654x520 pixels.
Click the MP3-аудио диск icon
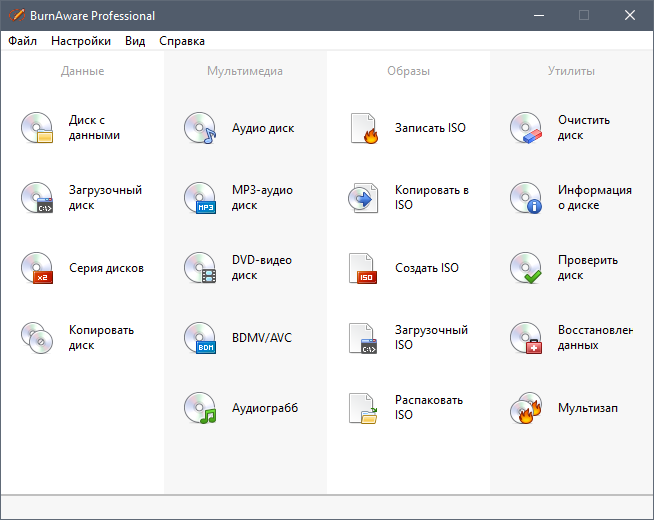click(200, 198)
